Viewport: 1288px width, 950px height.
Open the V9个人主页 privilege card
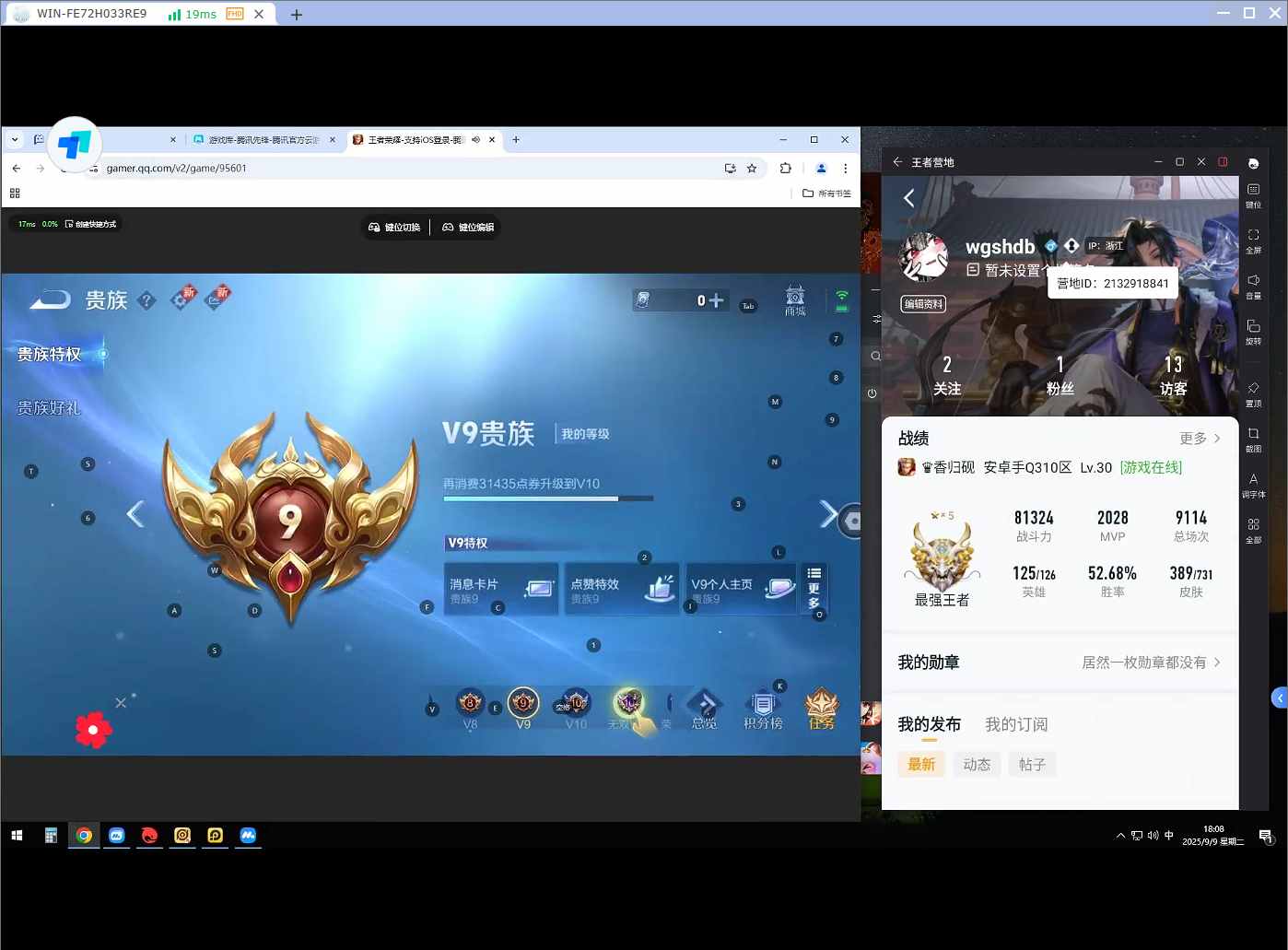743,589
